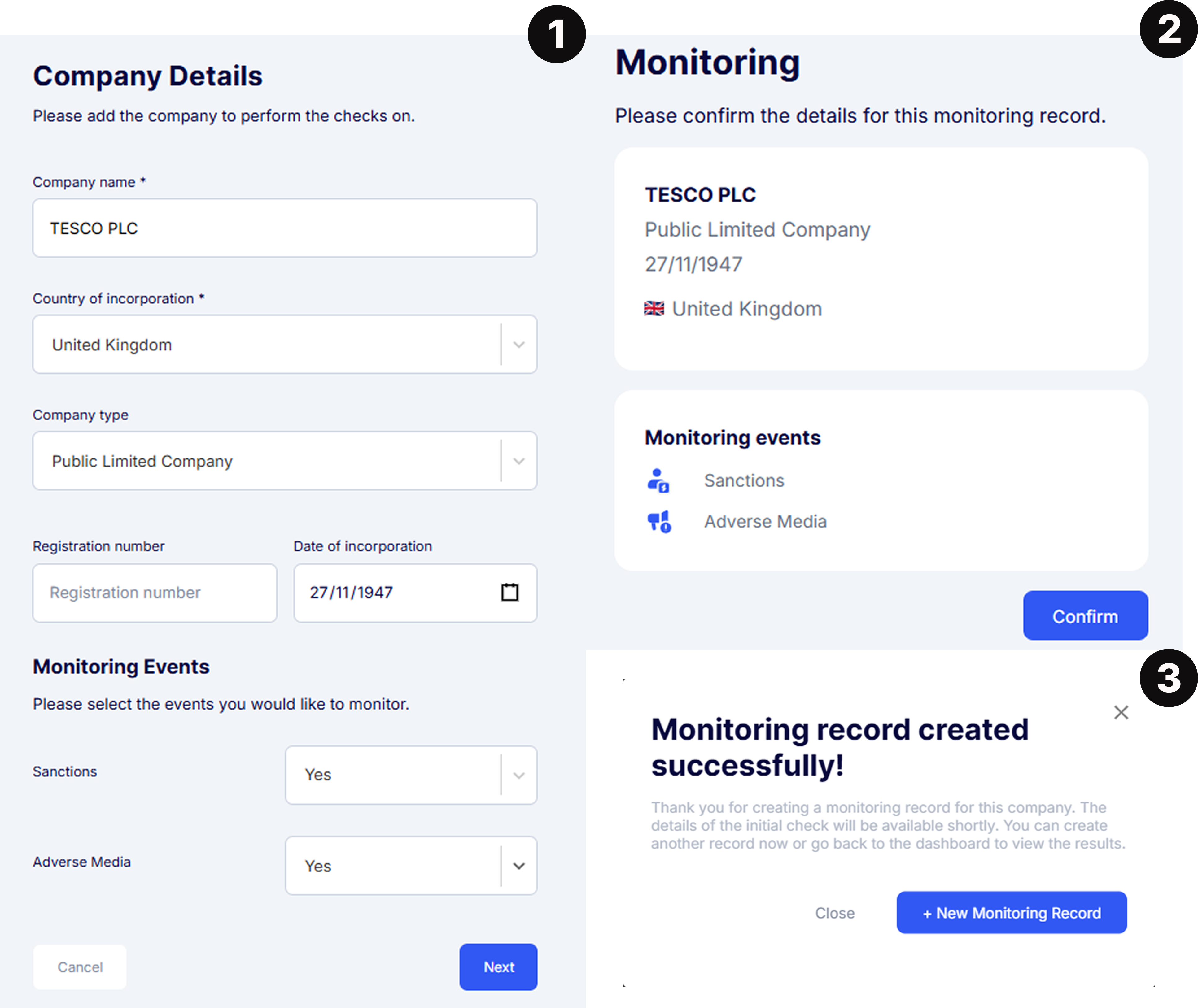1198x1008 pixels.
Task: Open the Country of incorporation dropdown
Action: [285, 344]
